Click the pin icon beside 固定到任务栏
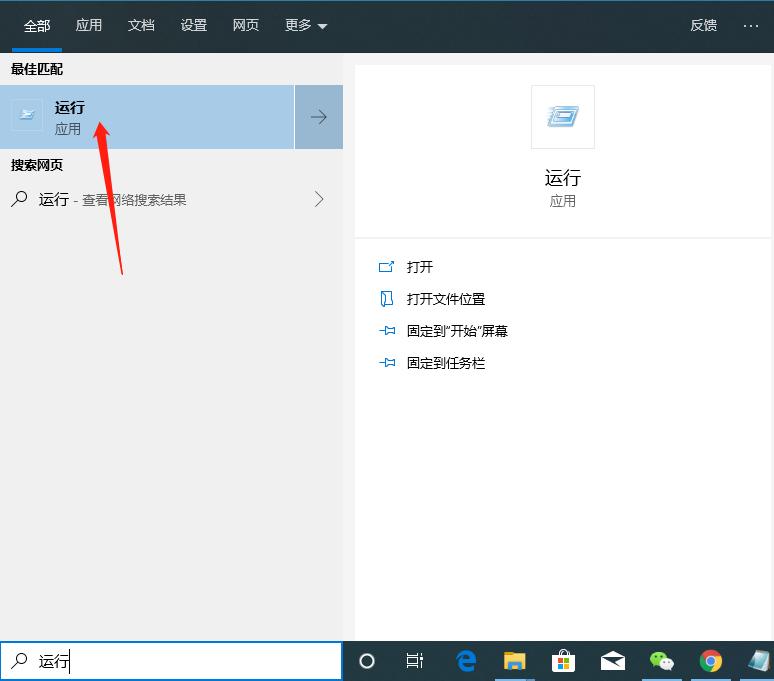The height and width of the screenshot is (681, 774). coord(387,363)
